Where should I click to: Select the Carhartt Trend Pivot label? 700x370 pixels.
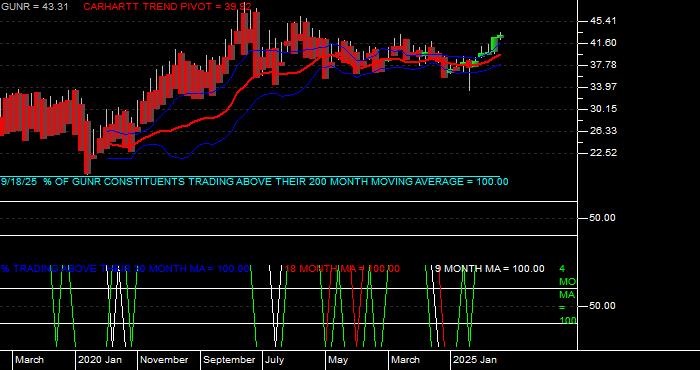pos(167,7)
